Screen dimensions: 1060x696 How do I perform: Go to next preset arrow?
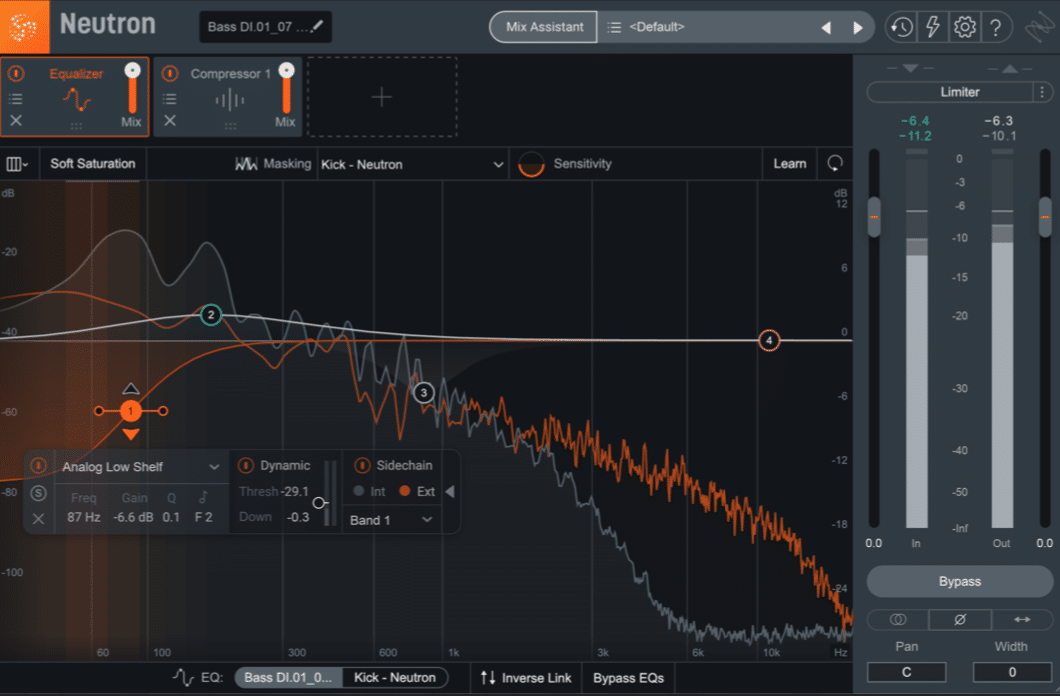click(858, 28)
